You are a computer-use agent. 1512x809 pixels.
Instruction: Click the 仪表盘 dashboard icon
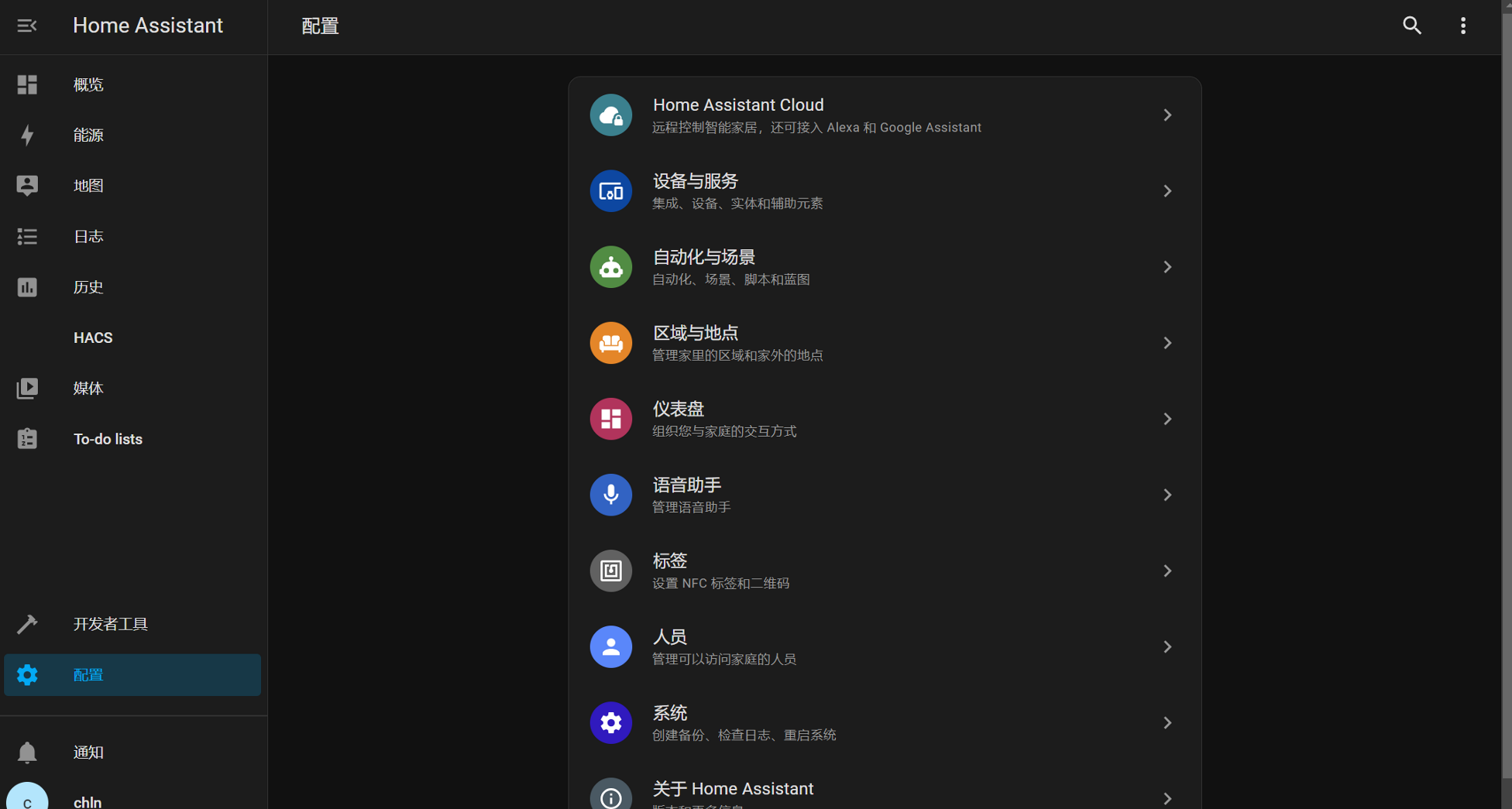(x=611, y=419)
